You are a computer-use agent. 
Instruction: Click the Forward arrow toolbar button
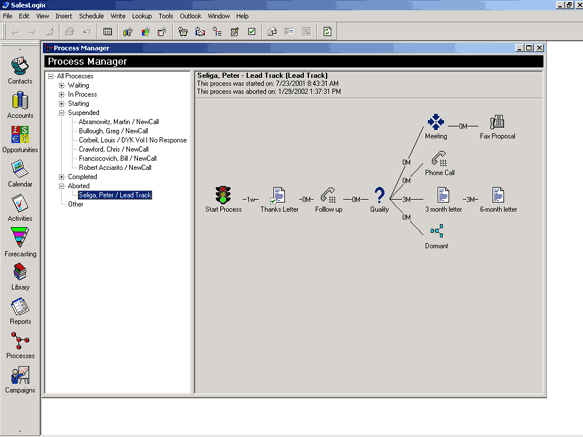pos(32,32)
